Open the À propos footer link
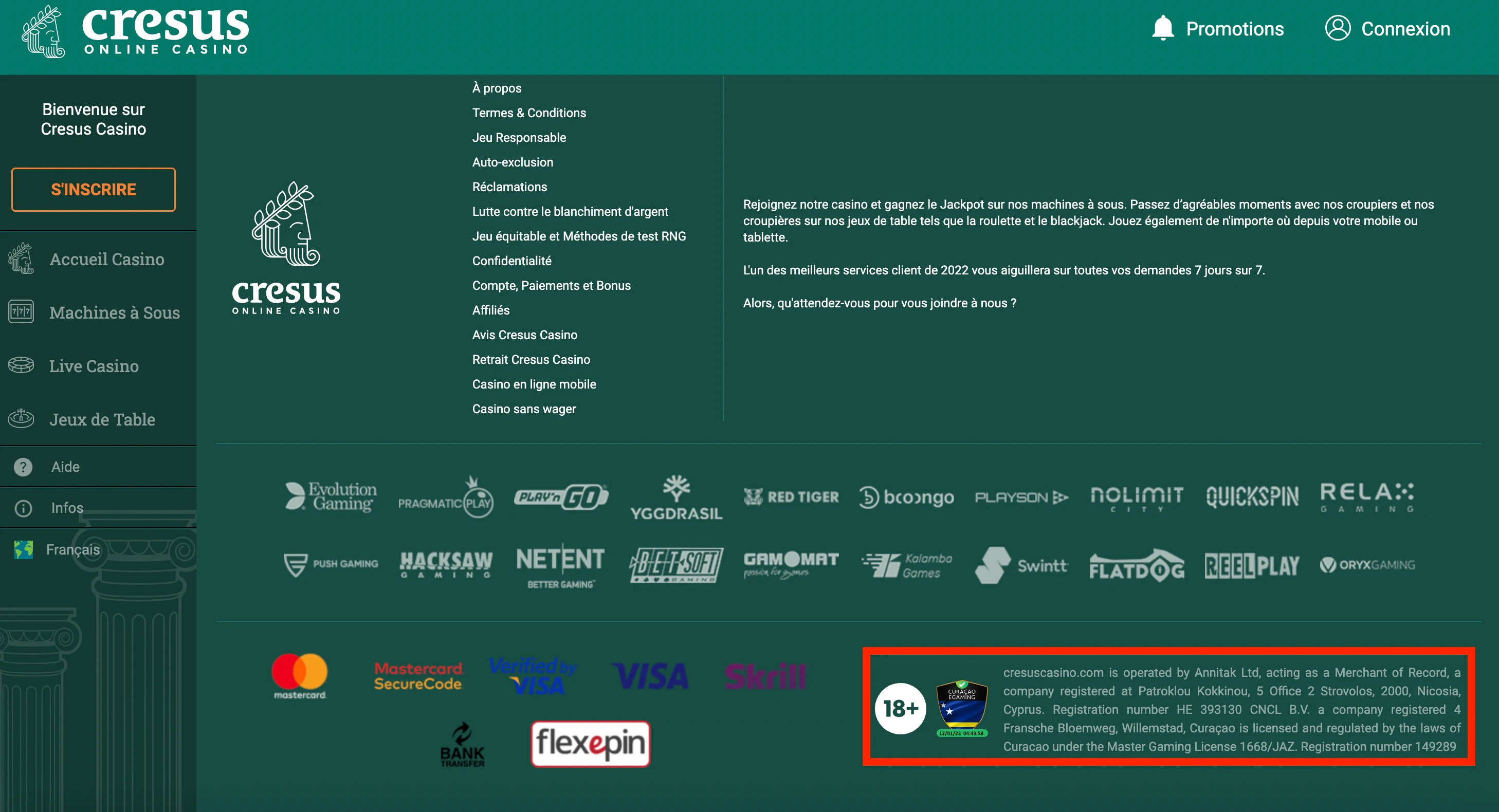Image resolution: width=1499 pixels, height=812 pixels. (497, 88)
